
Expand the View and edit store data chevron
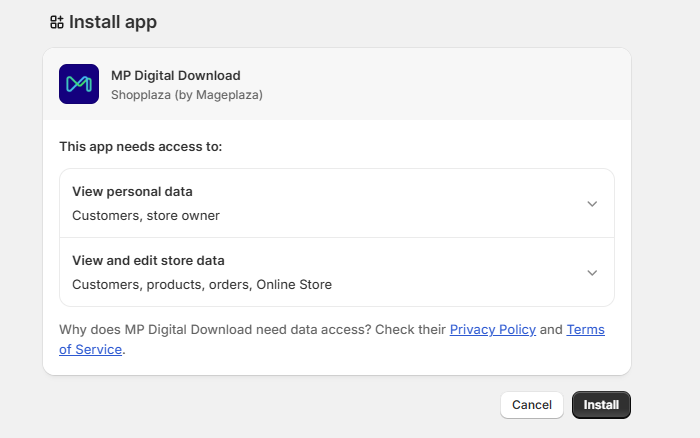click(x=591, y=273)
